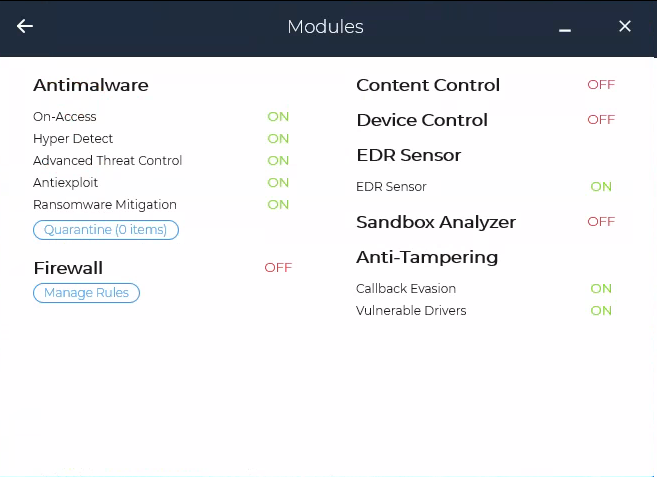This screenshot has width=657, height=477.
Task: Open Manage Rules for Firewall
Action: point(86,293)
